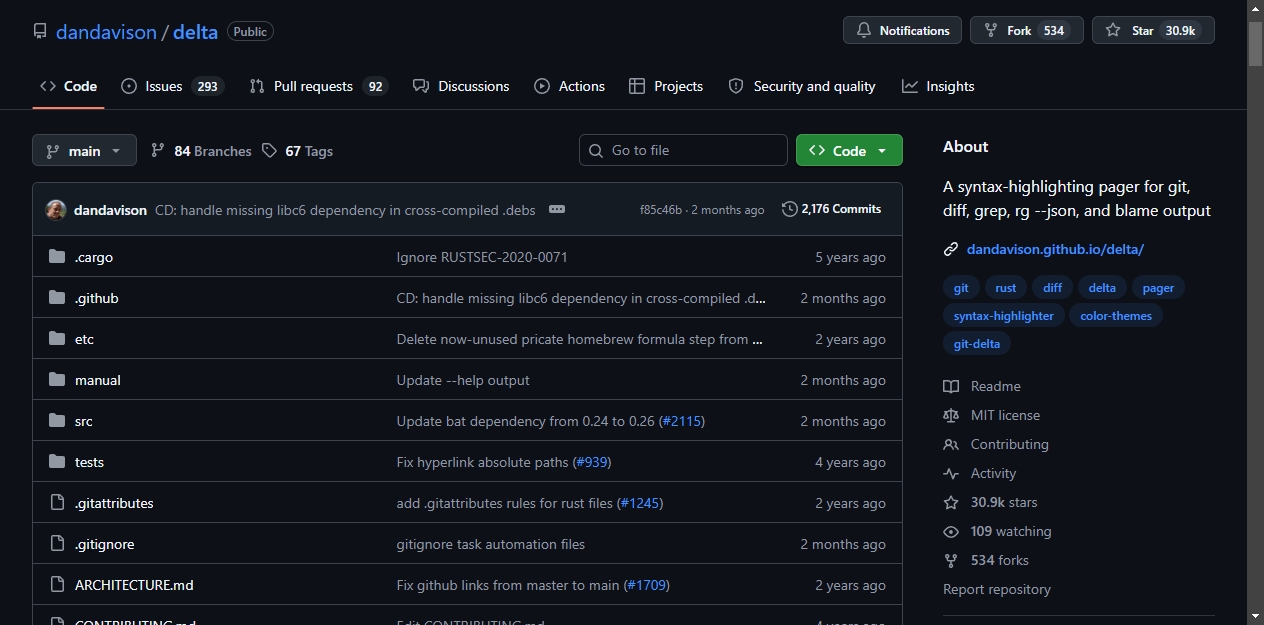Open the #1709 link in ARCHITECTURE.md row
Image resolution: width=1264 pixels, height=625 pixels.
coord(647,585)
